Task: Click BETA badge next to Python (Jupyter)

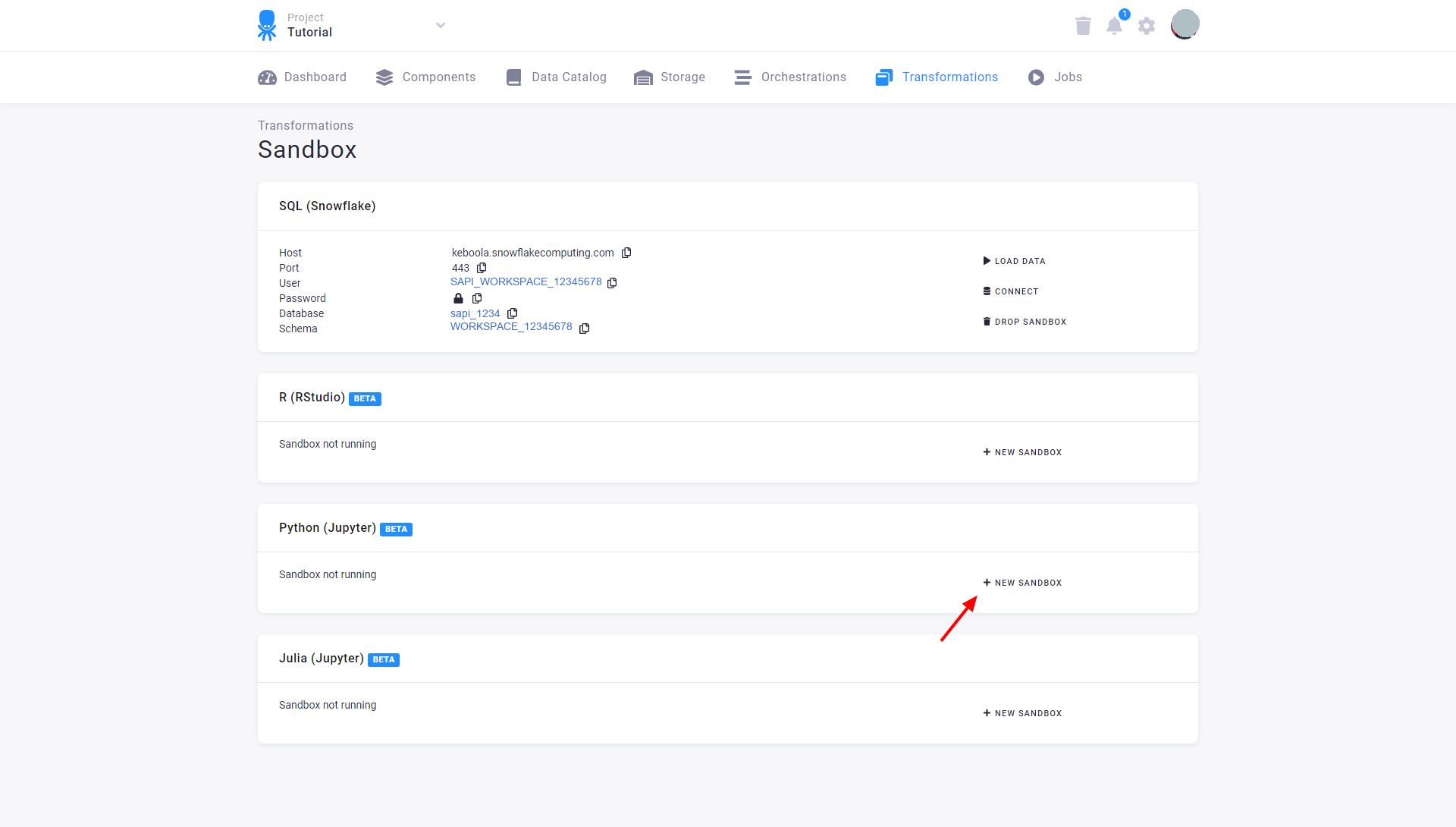Action: point(396,530)
